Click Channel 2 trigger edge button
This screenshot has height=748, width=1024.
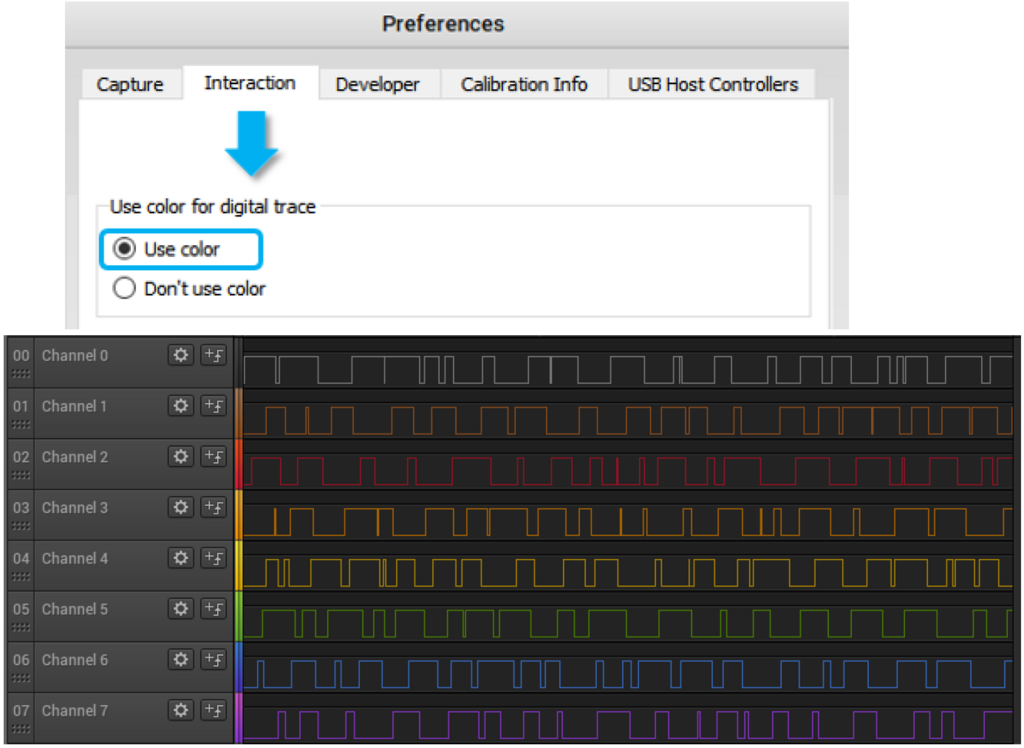pyautogui.click(x=213, y=456)
